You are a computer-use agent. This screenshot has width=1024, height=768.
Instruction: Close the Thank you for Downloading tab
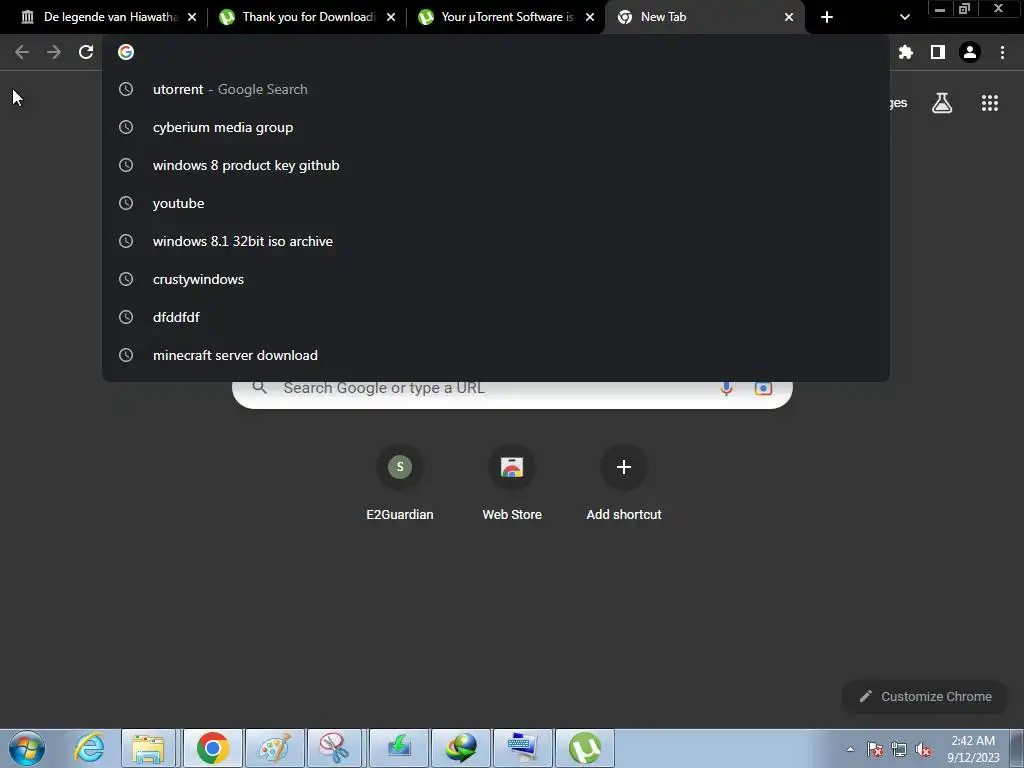point(391,17)
